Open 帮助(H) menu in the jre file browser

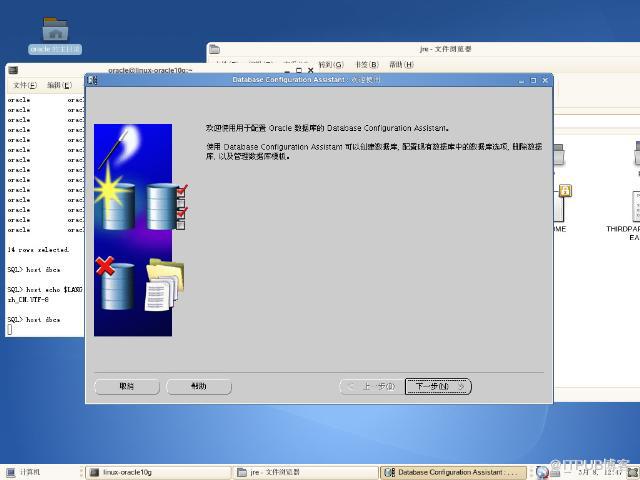(401, 64)
